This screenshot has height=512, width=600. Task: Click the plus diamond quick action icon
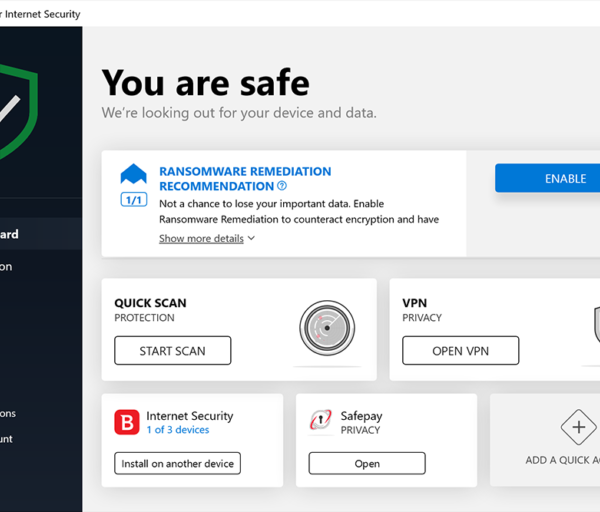[579, 427]
